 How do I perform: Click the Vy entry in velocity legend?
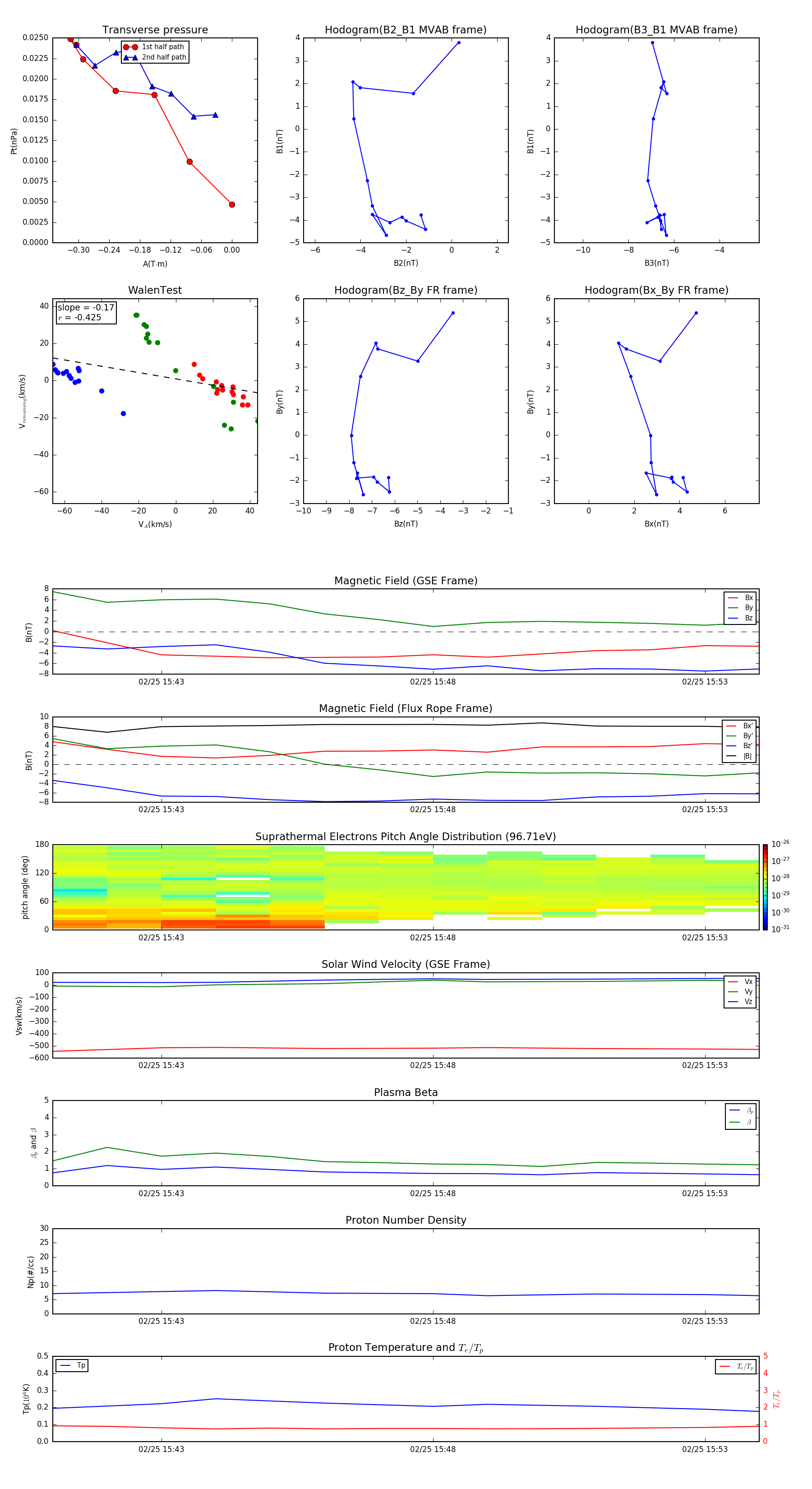coord(740,992)
